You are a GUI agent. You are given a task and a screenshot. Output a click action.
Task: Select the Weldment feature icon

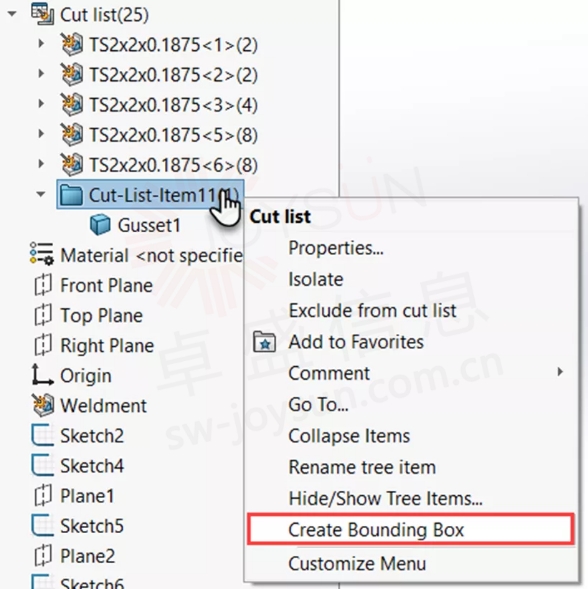[x=42, y=405]
